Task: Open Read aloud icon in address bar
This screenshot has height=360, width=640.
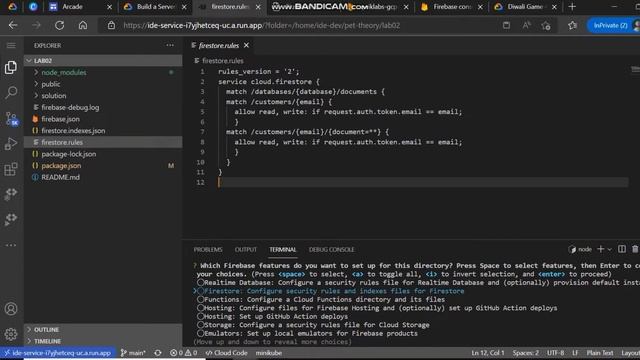Action: pyautogui.click(x=526, y=25)
